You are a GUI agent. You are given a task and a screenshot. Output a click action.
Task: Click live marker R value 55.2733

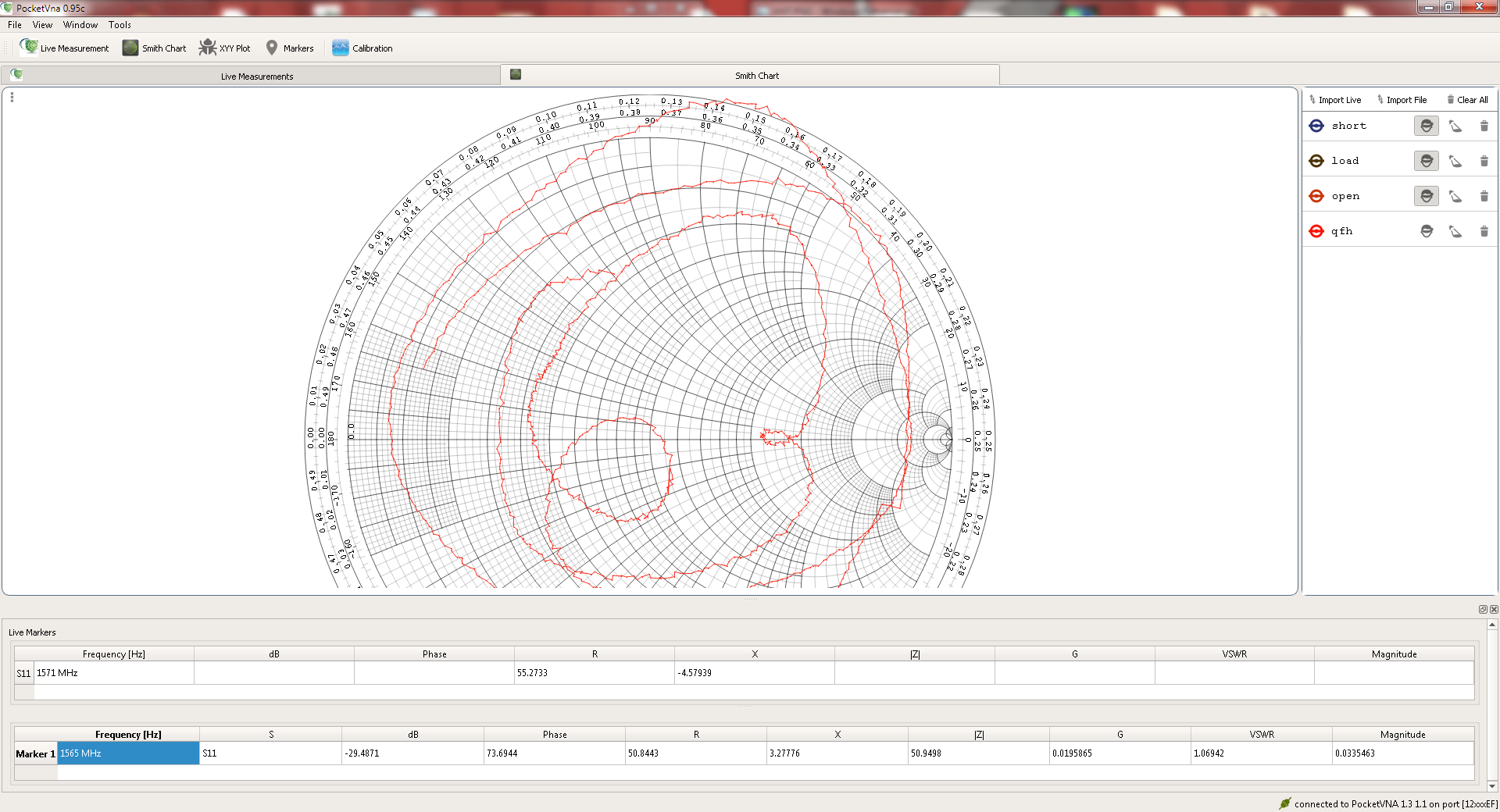click(595, 673)
